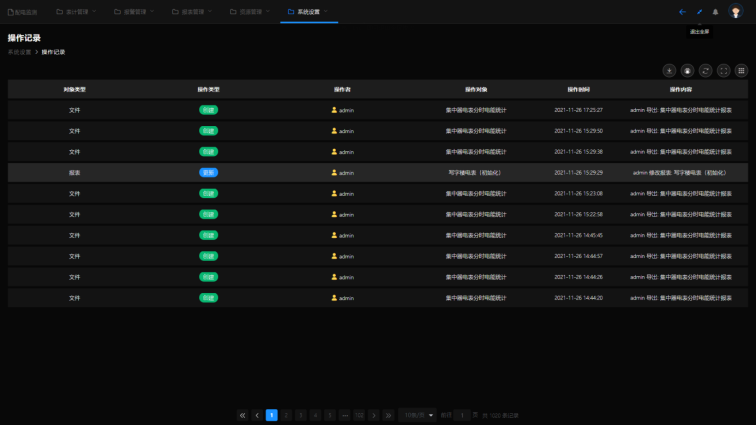Select page 1 in pagination
Viewport: 756px width, 425px height.
(271, 415)
